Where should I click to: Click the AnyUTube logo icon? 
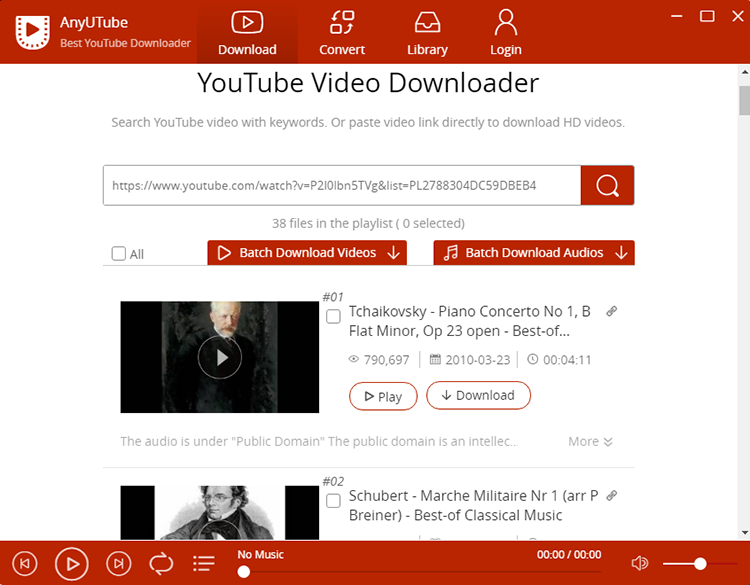tap(33, 32)
